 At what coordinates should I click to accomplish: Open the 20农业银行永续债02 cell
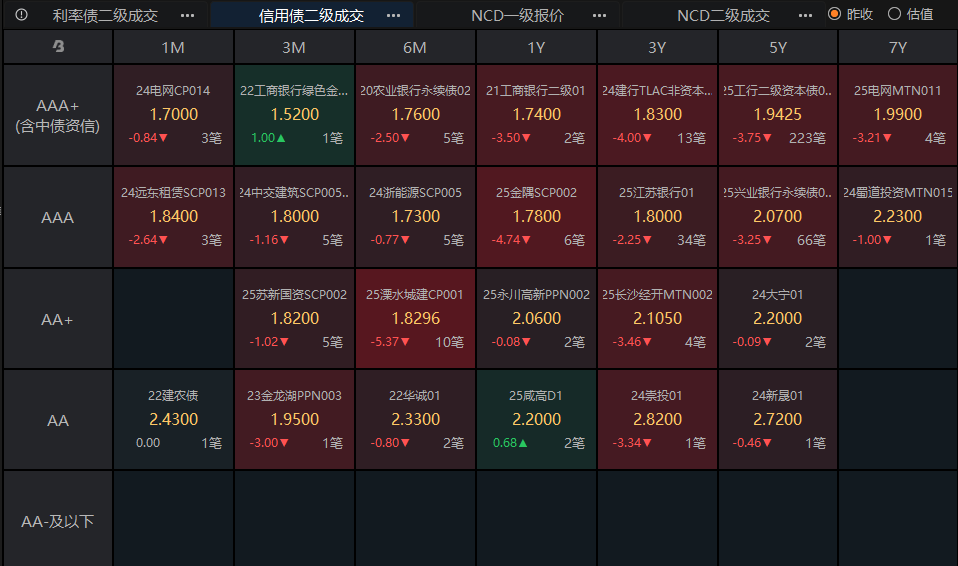415,115
